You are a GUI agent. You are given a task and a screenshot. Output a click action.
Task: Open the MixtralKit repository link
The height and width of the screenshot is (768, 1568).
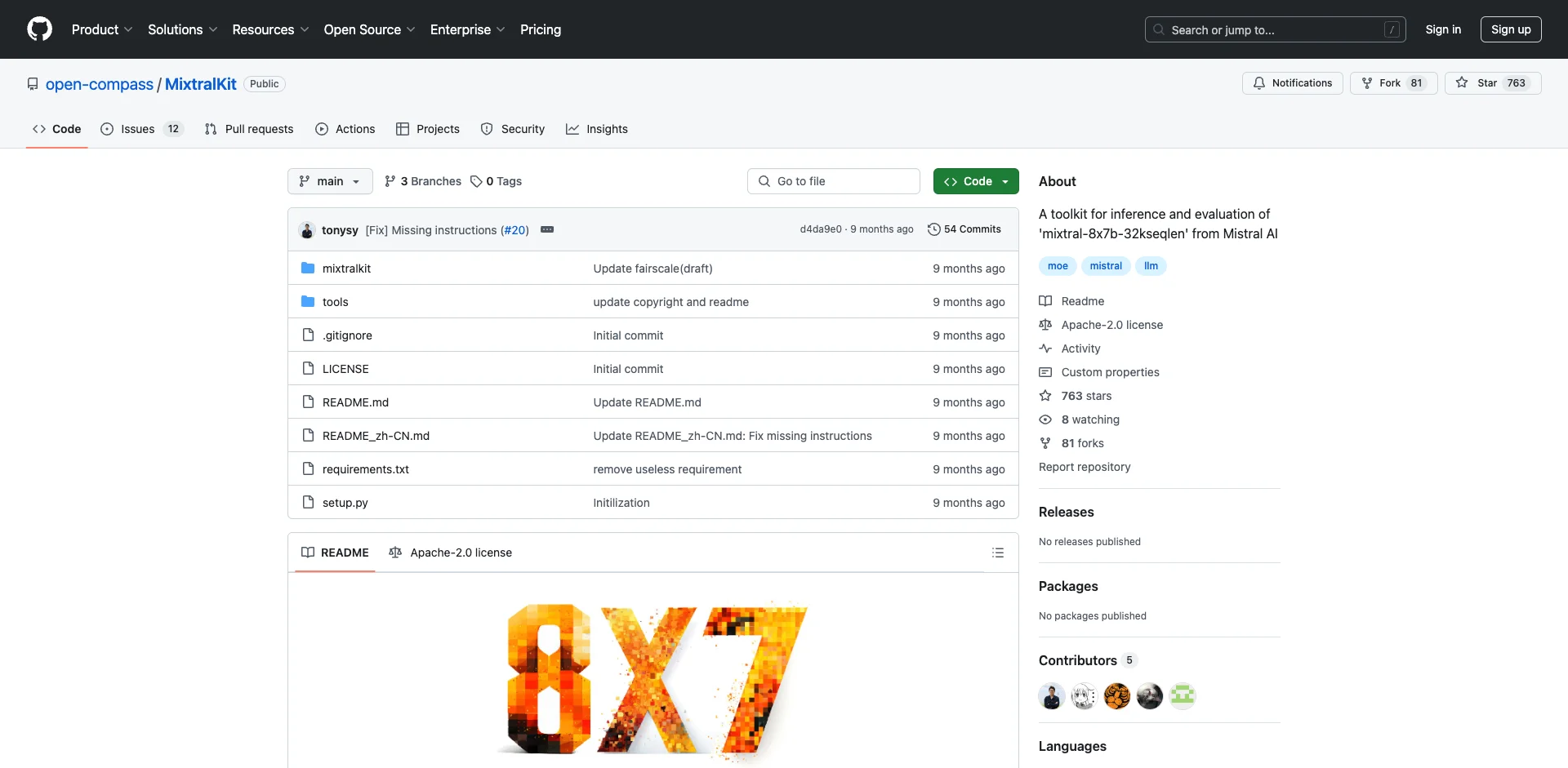[201, 84]
